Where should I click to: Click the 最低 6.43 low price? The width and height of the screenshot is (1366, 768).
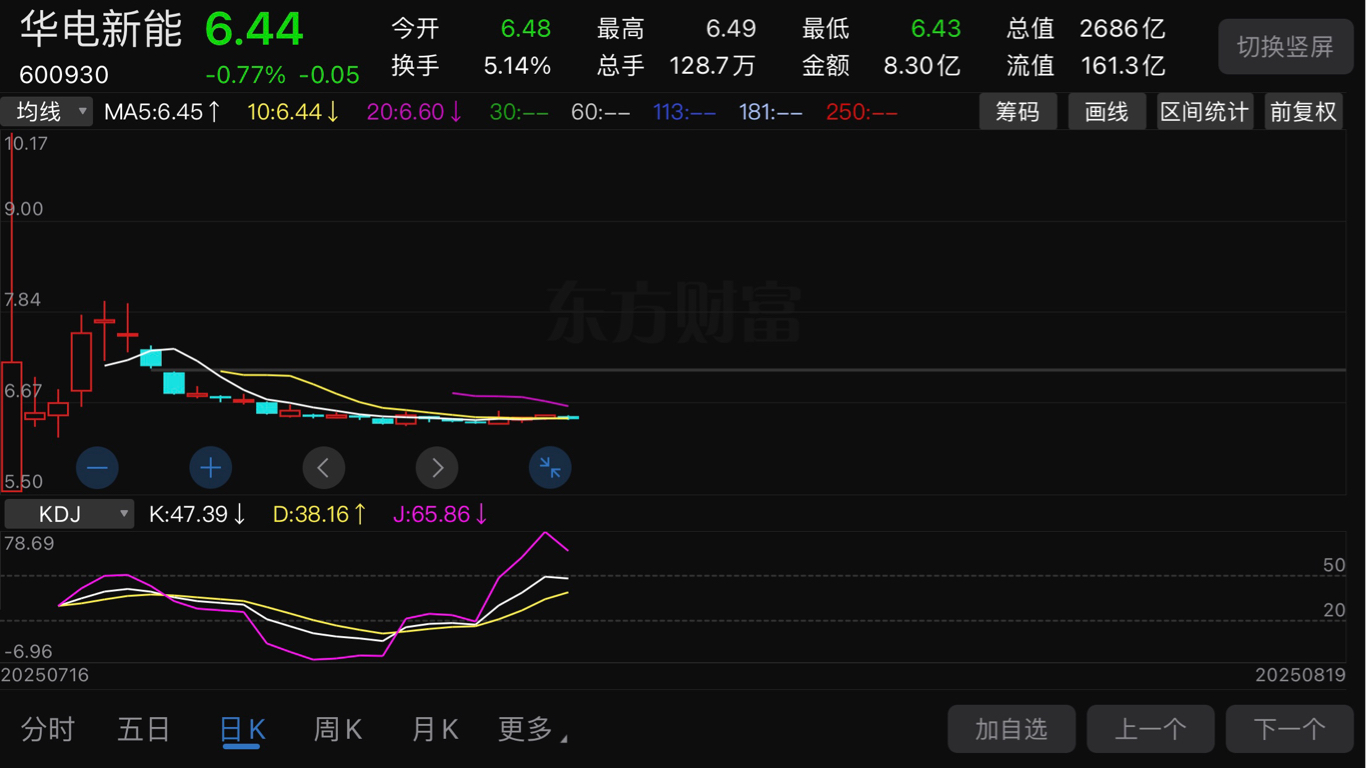(x=881, y=29)
